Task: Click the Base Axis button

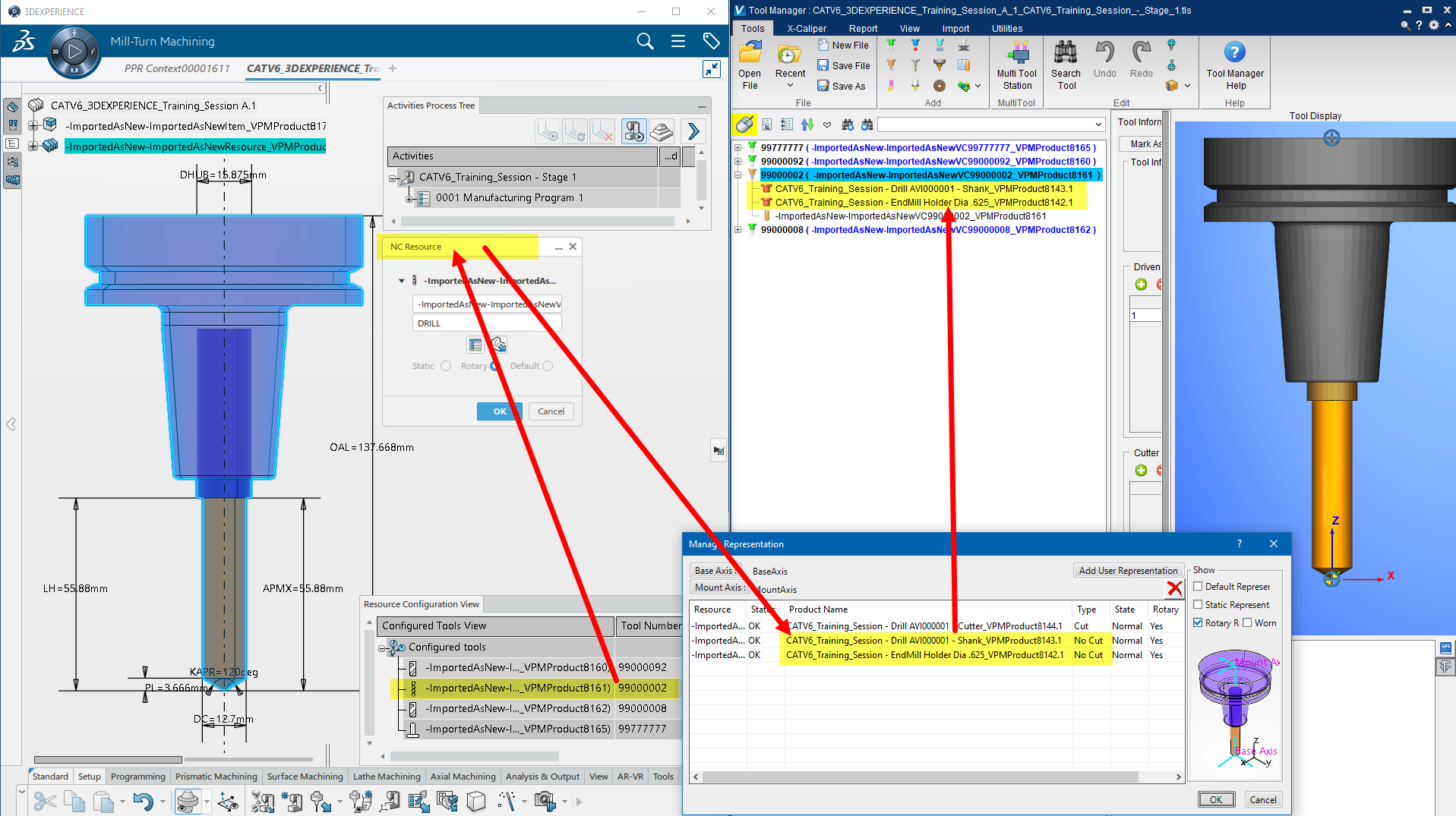Action: coord(716,571)
